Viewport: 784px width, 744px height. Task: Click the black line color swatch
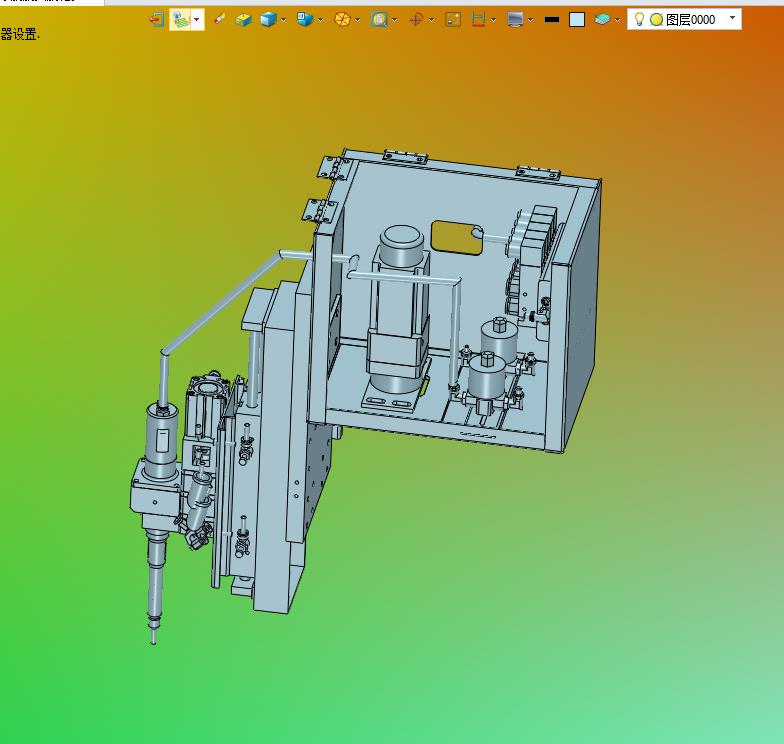552,20
